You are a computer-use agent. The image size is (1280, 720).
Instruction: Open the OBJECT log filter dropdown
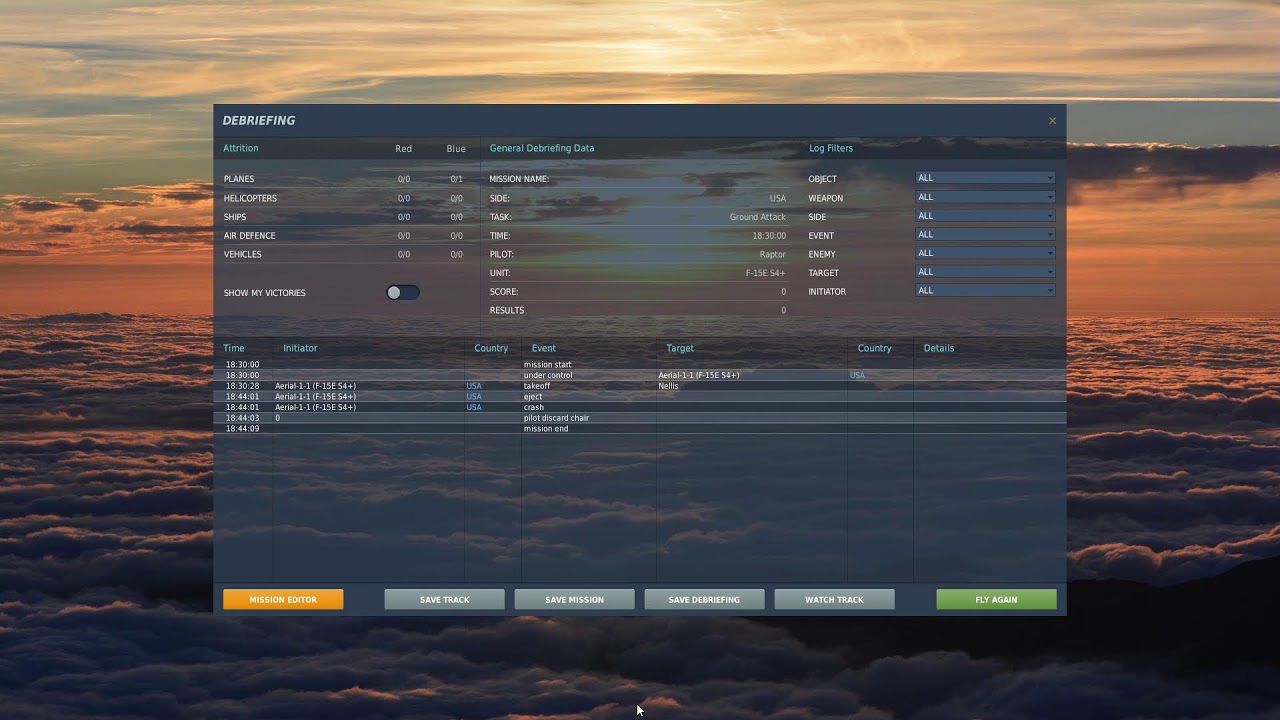985,178
